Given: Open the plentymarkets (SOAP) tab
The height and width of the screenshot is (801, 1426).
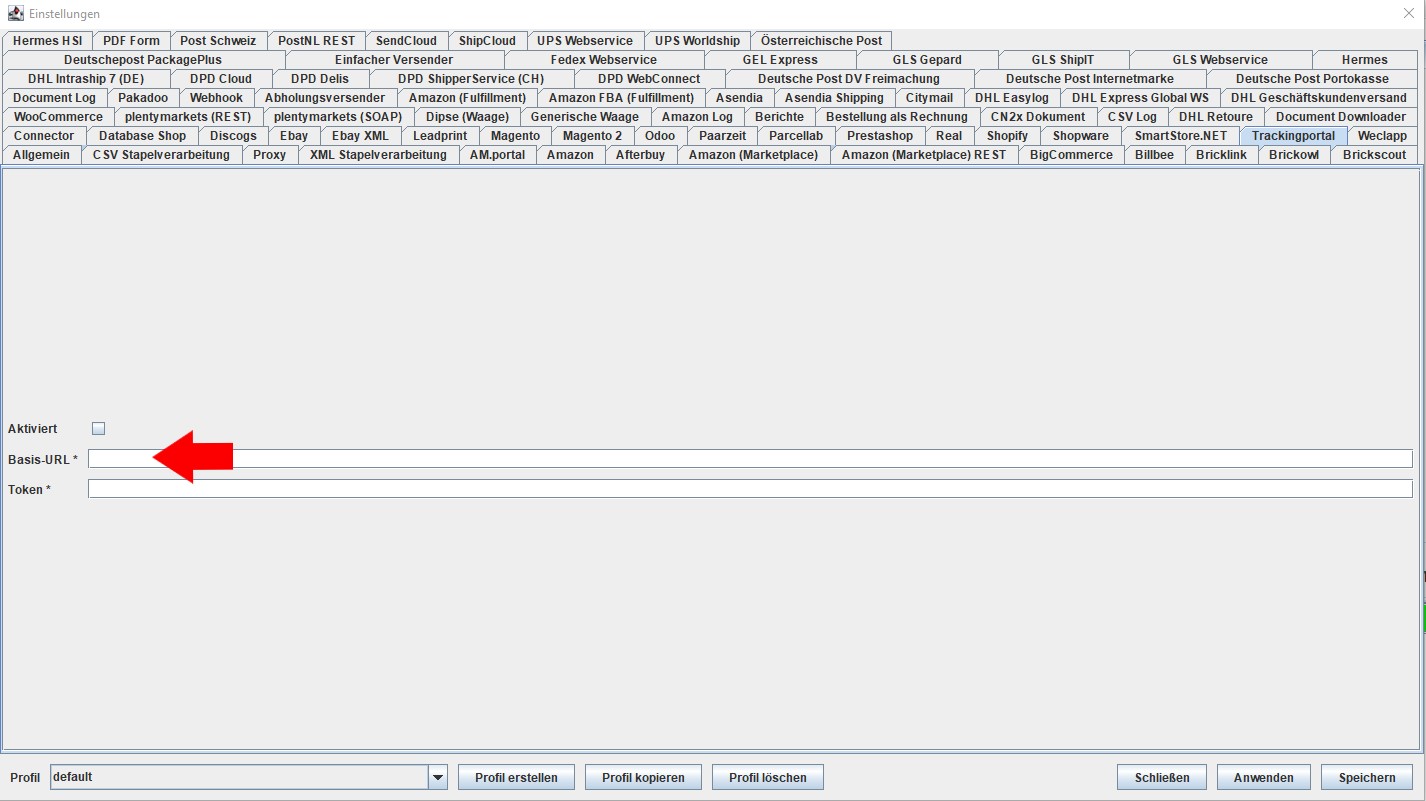Looking at the screenshot, I should pos(338,117).
